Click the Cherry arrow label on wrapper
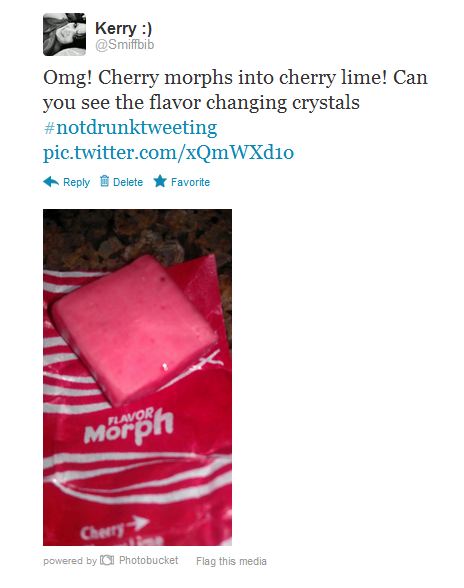Viewport: 464px width, 588px height. tap(115, 527)
